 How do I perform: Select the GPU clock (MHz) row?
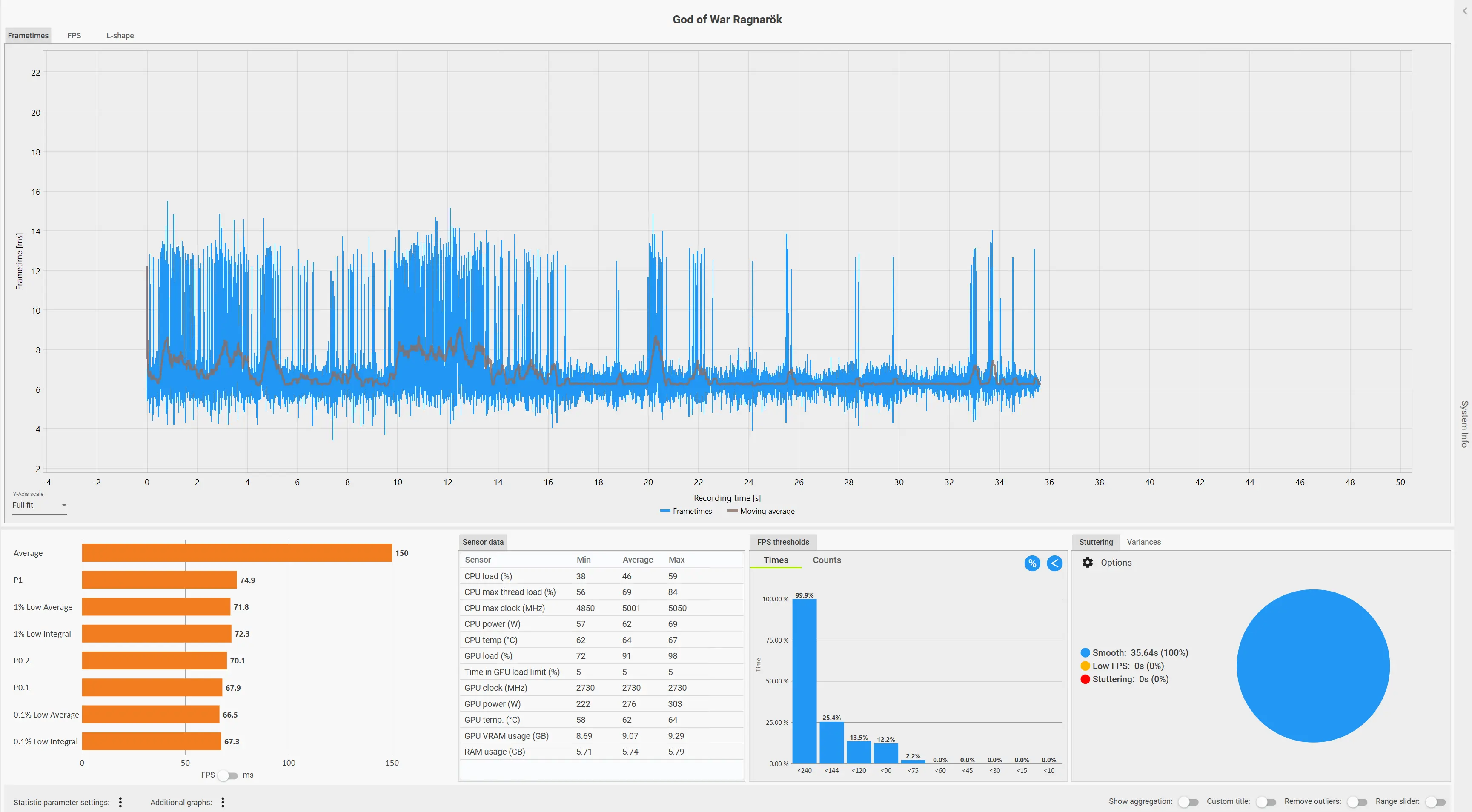pyautogui.click(x=602, y=688)
